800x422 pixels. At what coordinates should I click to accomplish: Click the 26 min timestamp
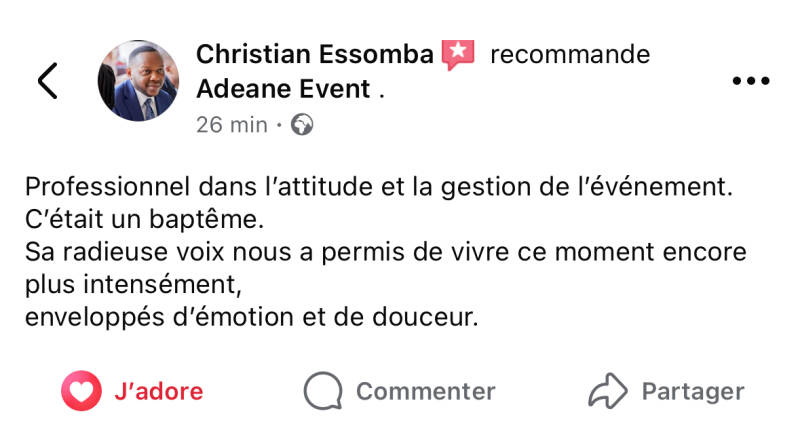(x=232, y=125)
